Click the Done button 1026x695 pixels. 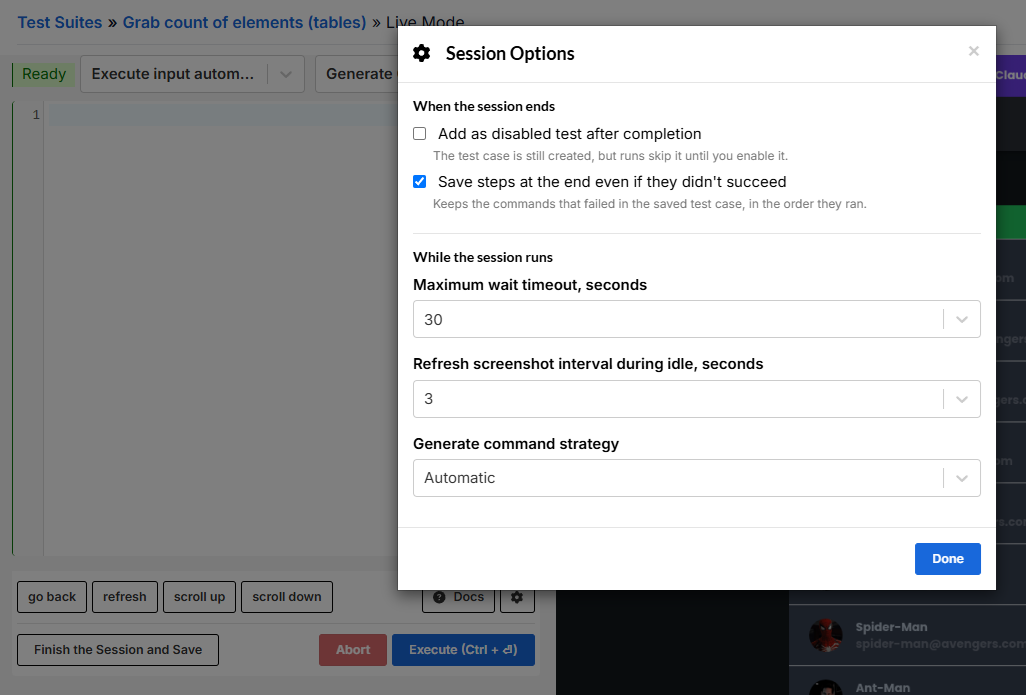point(947,559)
